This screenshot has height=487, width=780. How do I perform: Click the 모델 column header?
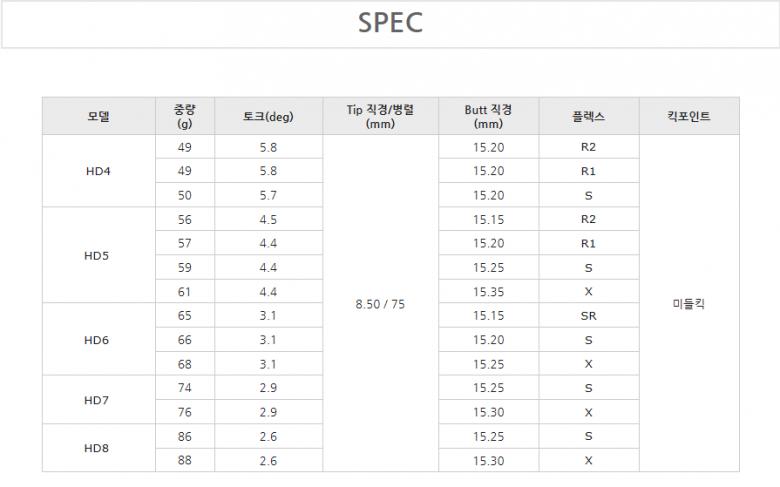(98, 116)
